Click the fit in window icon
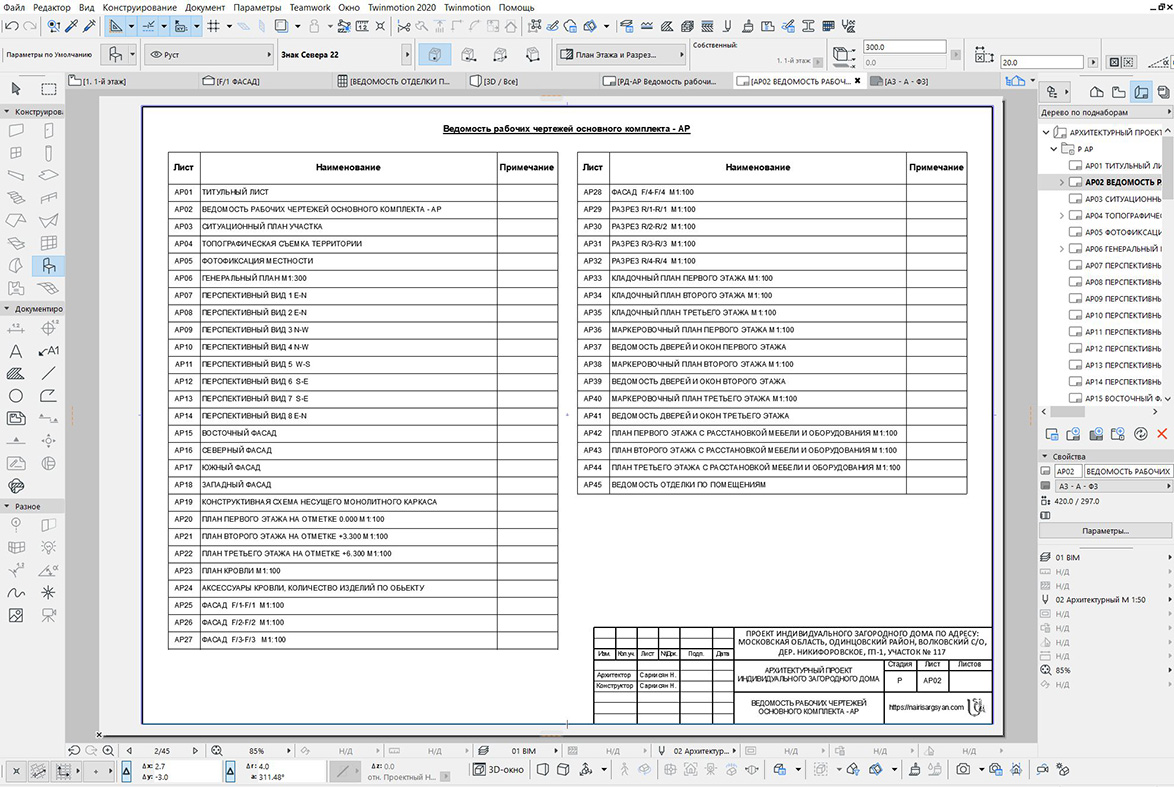 click(217, 750)
